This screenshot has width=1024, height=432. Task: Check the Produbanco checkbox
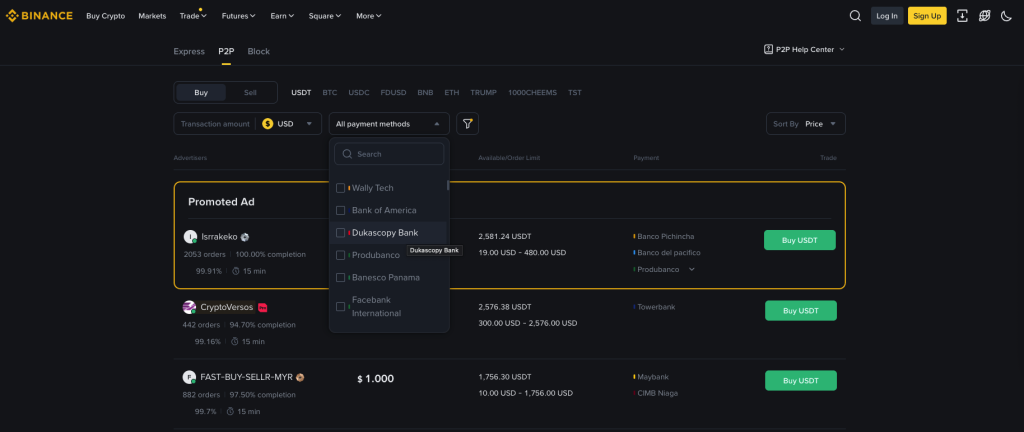(340, 255)
